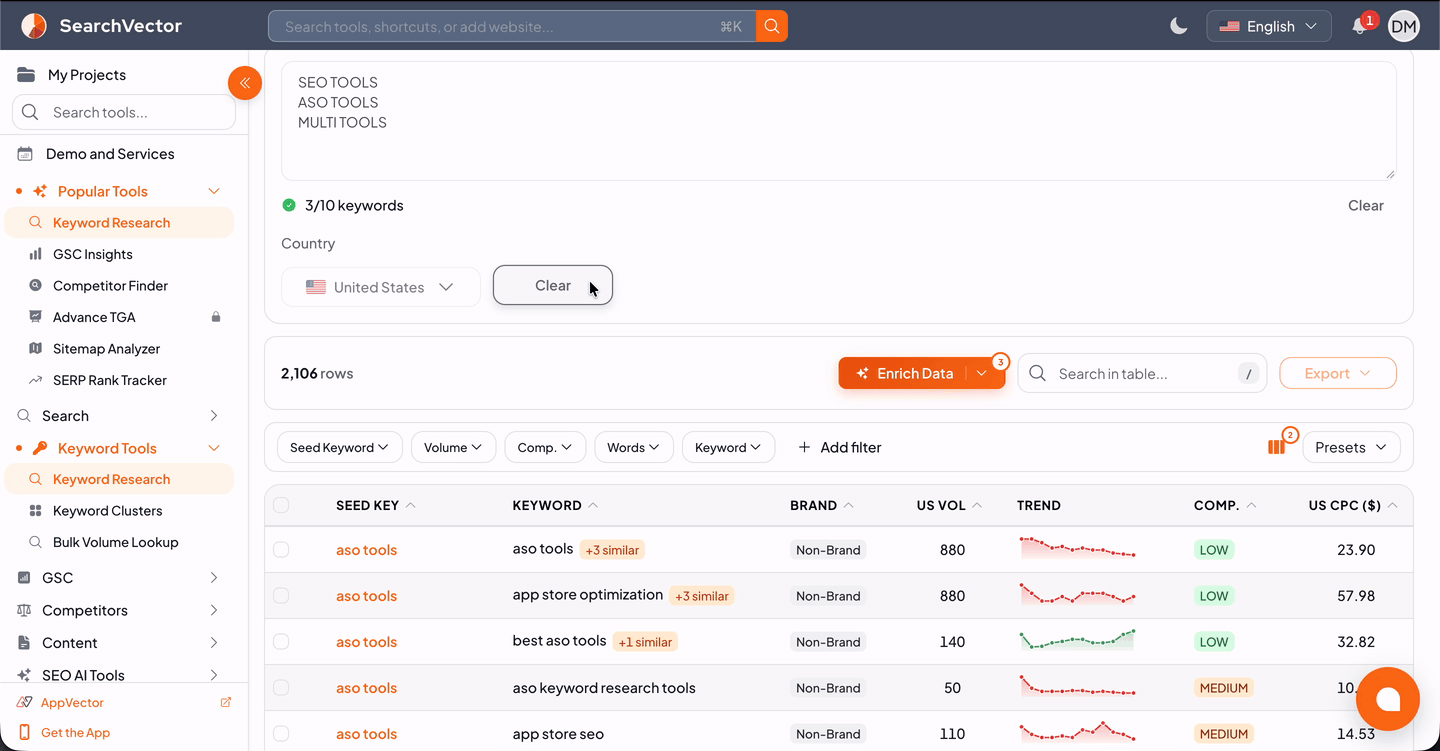
Task: Click the seed keywords text area
Action: [x=839, y=121]
